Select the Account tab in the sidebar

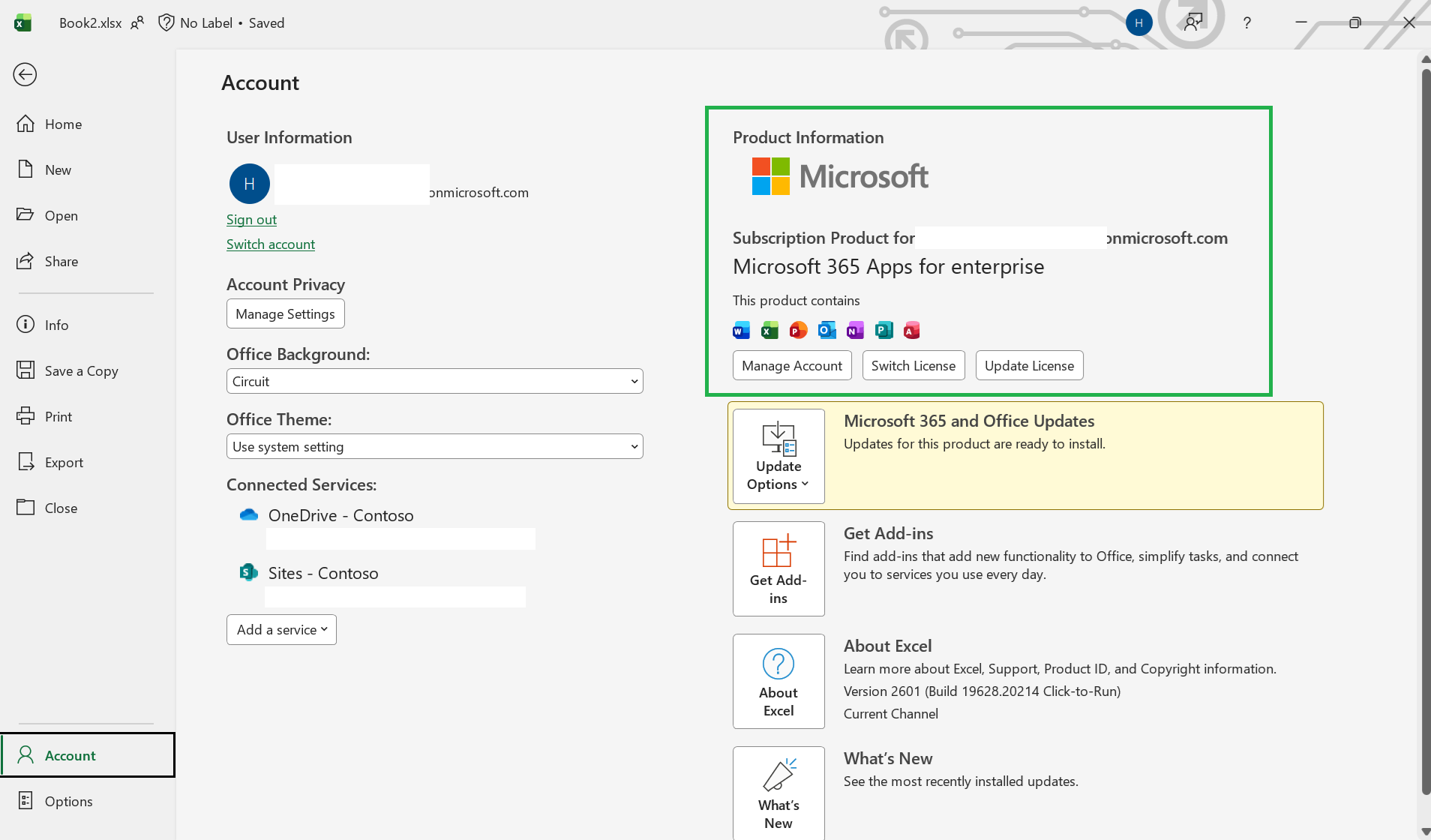88,755
